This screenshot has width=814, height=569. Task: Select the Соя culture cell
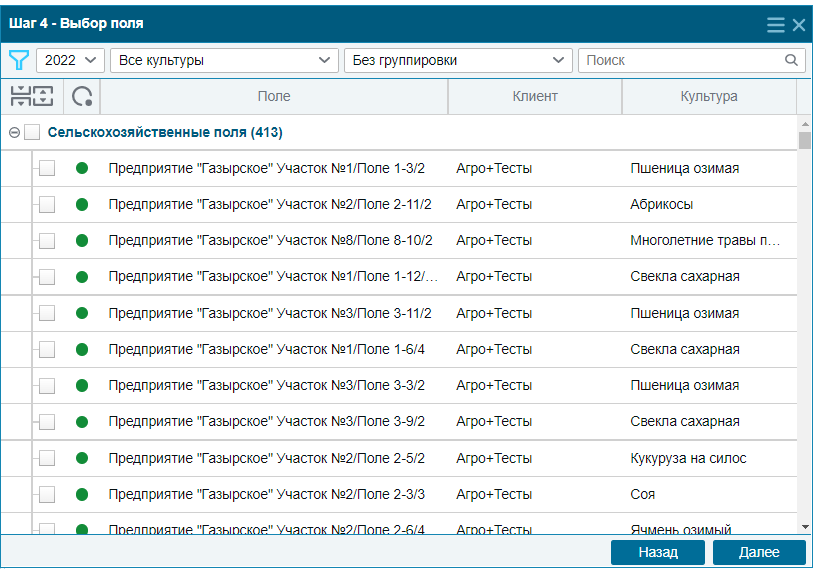pyautogui.click(x=643, y=494)
